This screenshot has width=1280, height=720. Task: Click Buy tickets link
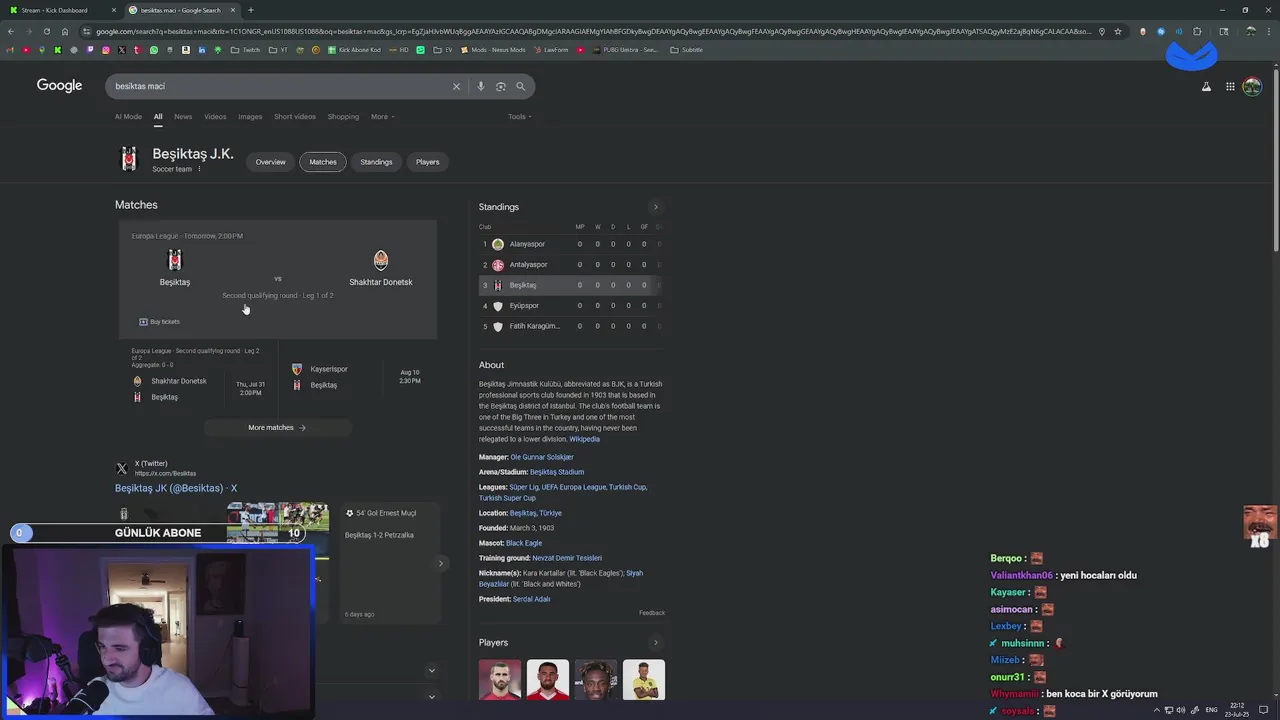coord(160,322)
